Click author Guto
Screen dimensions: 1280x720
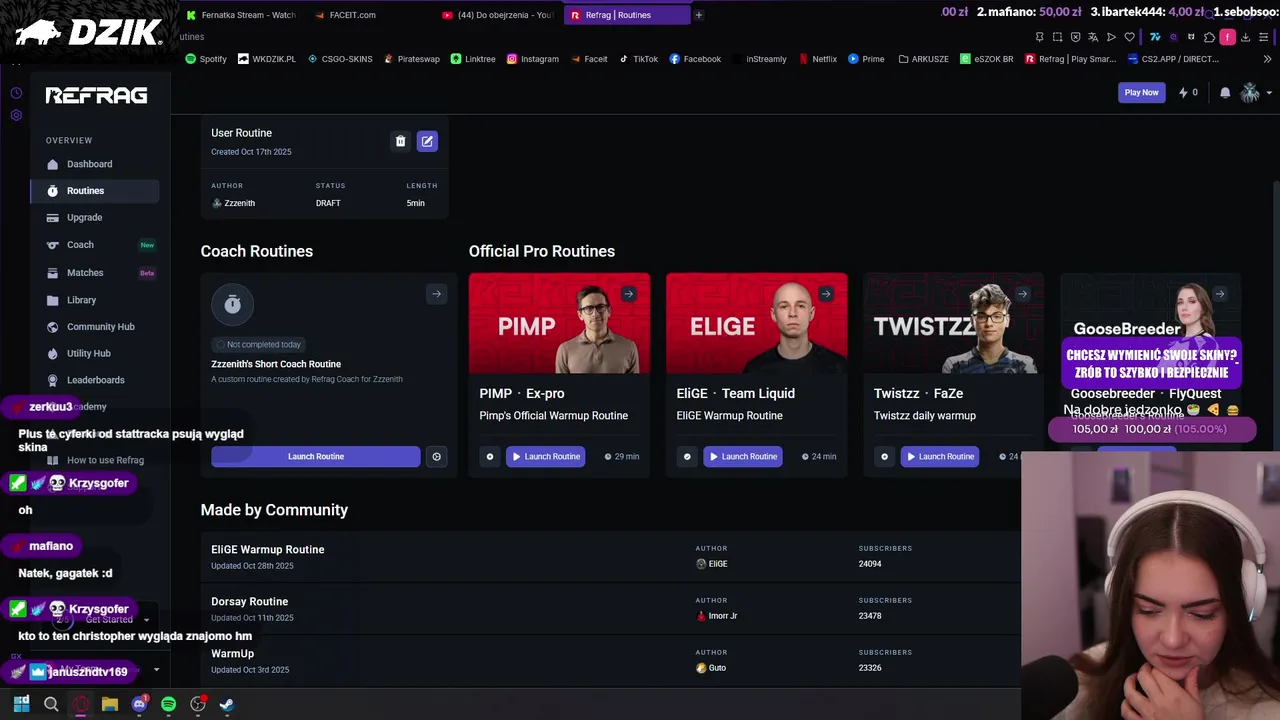tap(711, 668)
